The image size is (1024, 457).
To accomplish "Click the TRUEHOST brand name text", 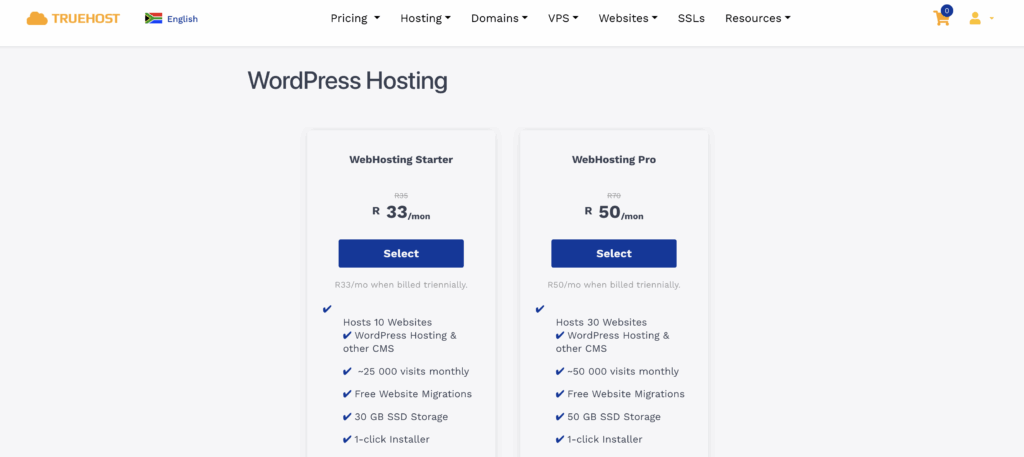I will (86, 18).
